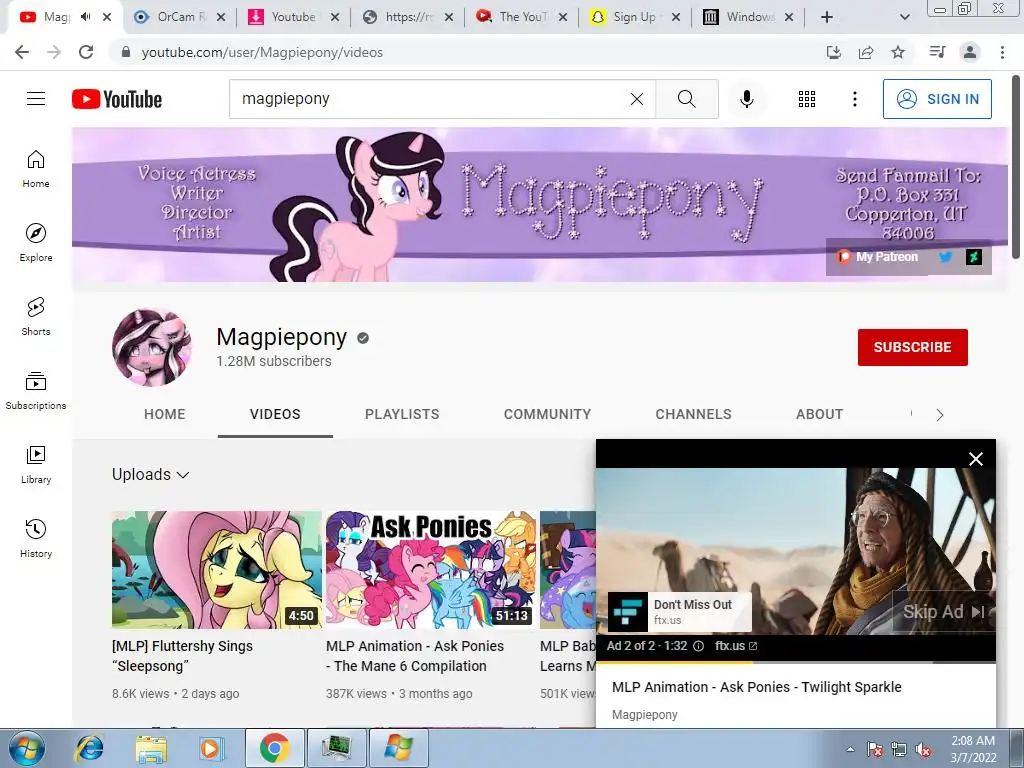Select the VIDEOS channel tab

(275, 414)
